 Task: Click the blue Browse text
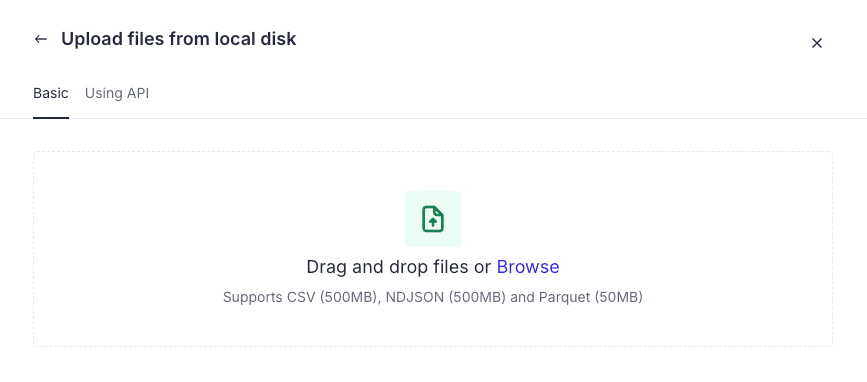point(528,267)
